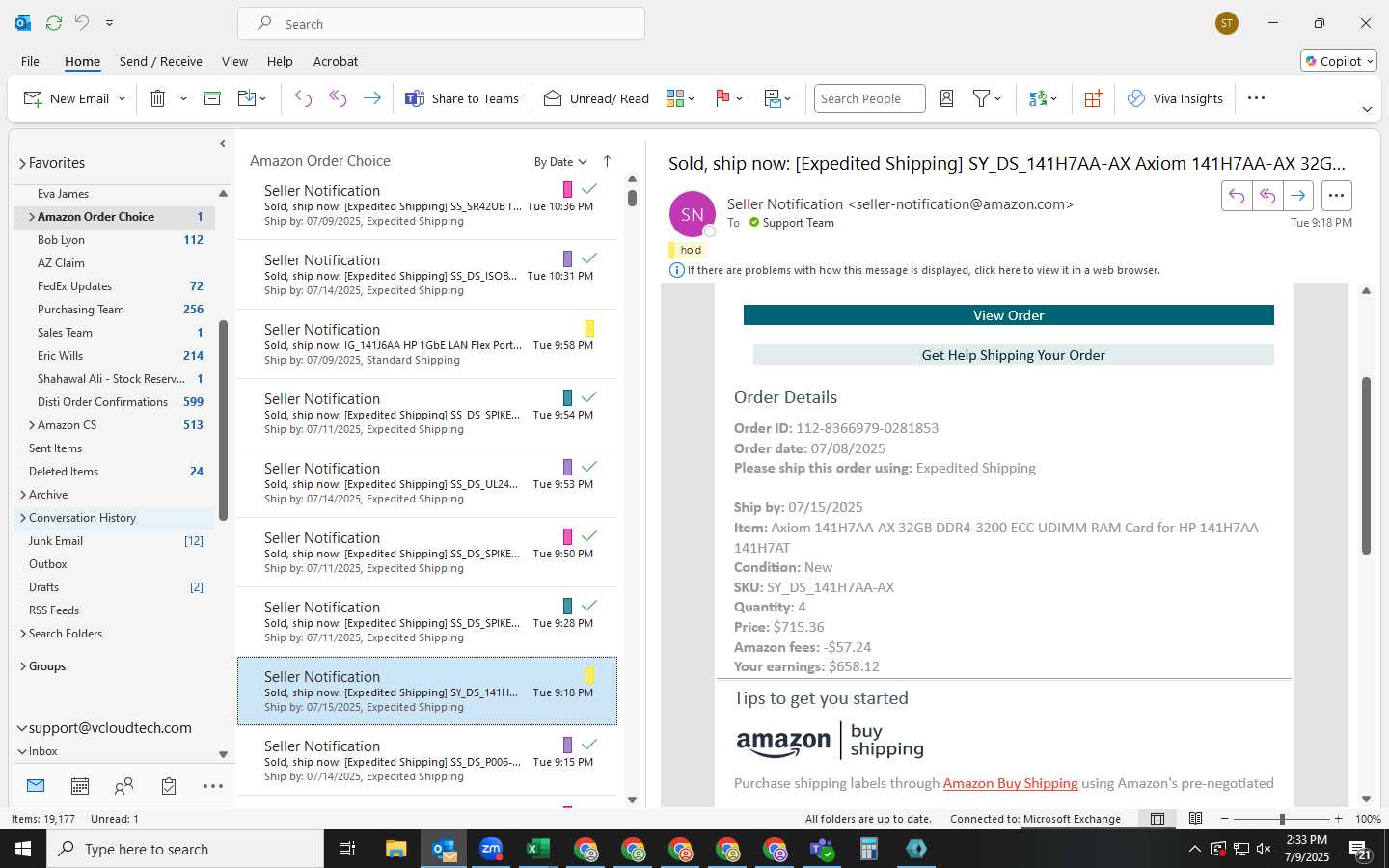Click the Search People field
Screen dimensions: 1389x868
[869, 98]
